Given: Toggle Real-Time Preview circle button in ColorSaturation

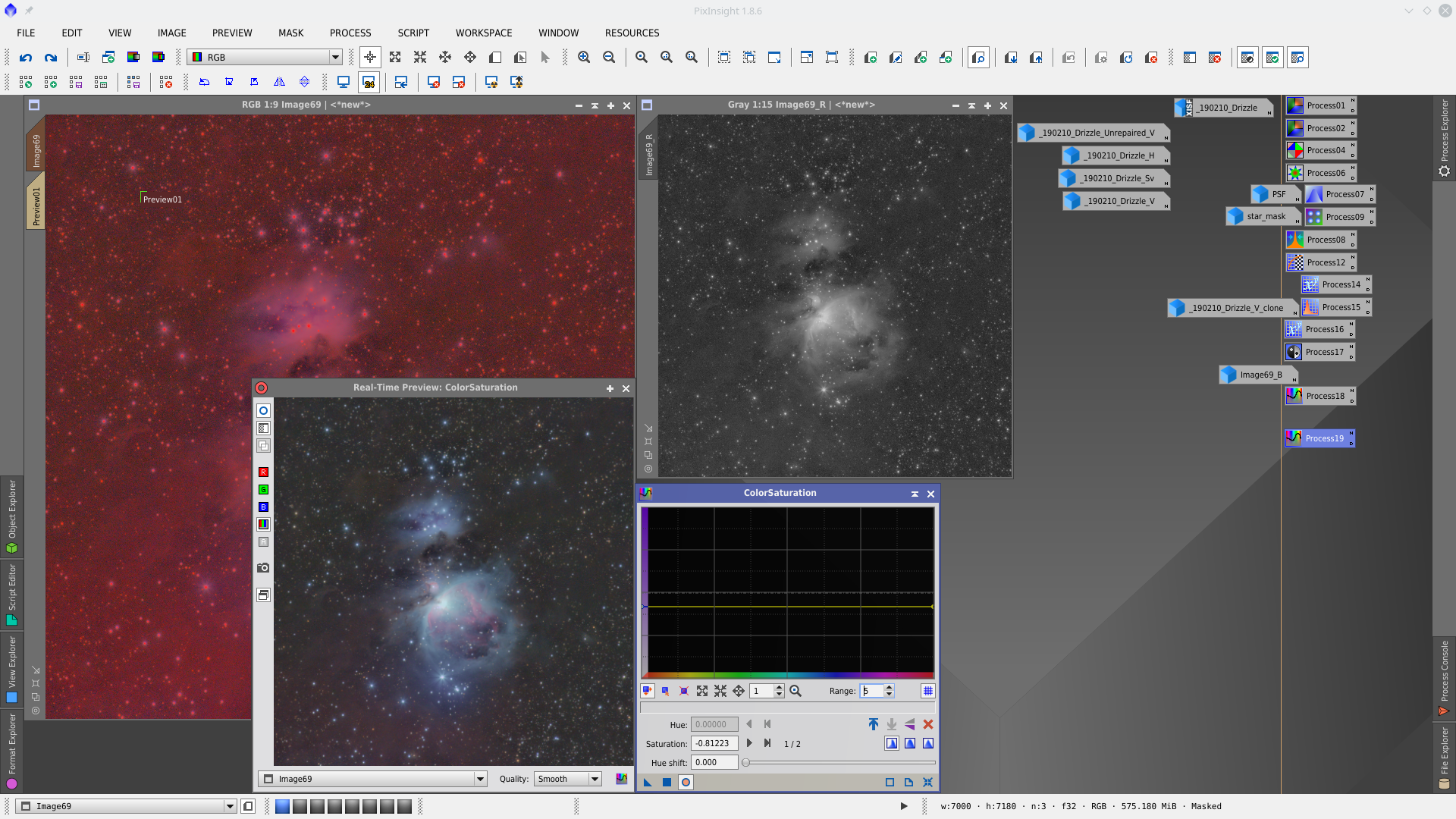Looking at the screenshot, I should 686,782.
